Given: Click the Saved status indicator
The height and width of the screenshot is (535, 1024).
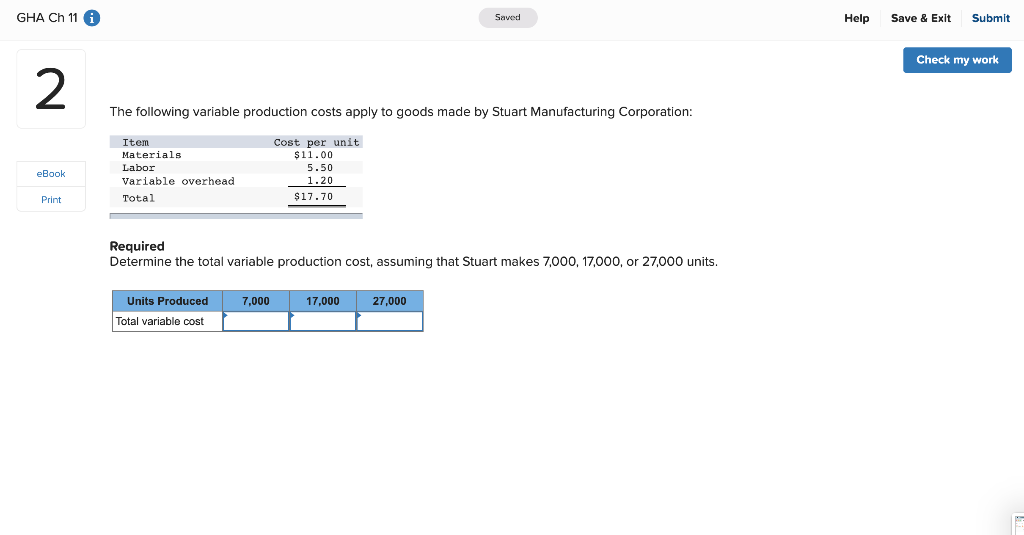Looking at the screenshot, I should tap(507, 18).
